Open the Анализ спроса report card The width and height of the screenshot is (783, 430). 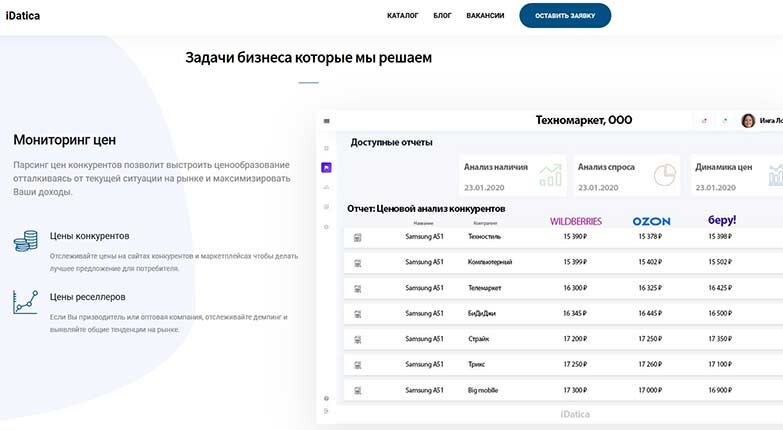pos(627,176)
